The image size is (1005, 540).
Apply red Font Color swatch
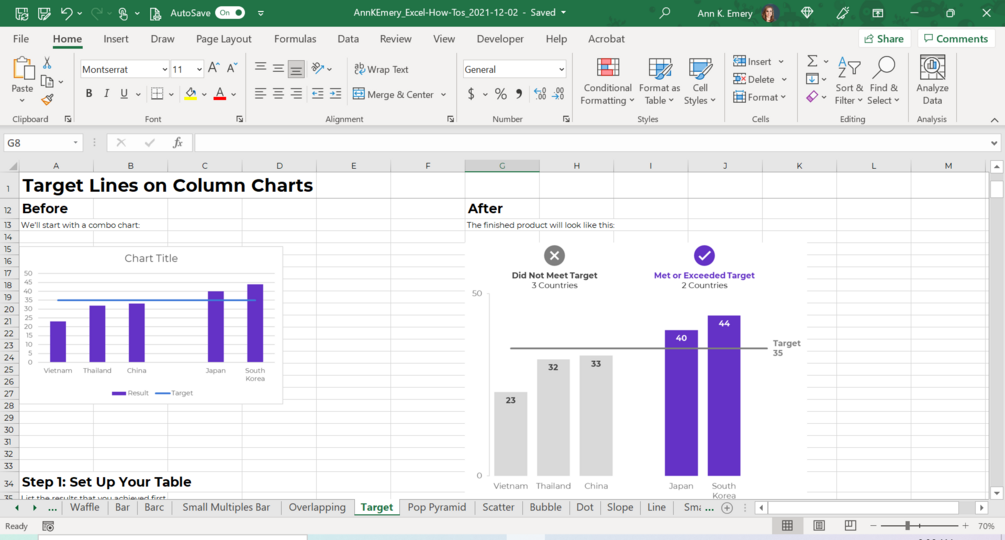click(220, 94)
